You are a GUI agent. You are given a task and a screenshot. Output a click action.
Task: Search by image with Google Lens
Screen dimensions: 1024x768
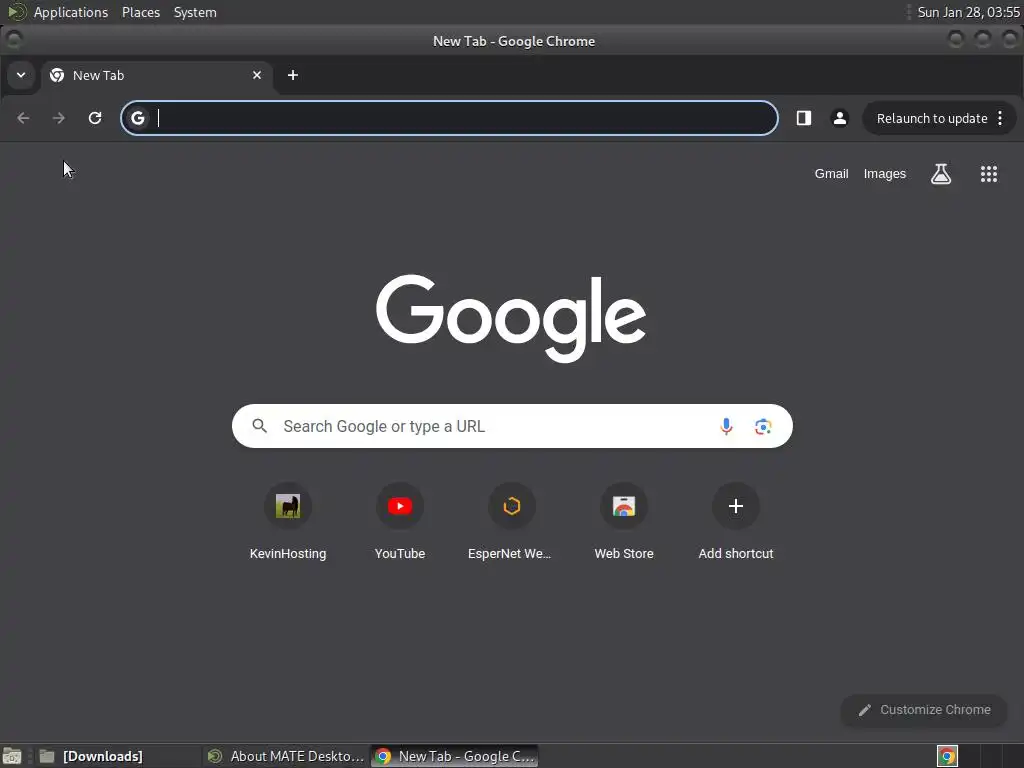pyautogui.click(x=763, y=426)
